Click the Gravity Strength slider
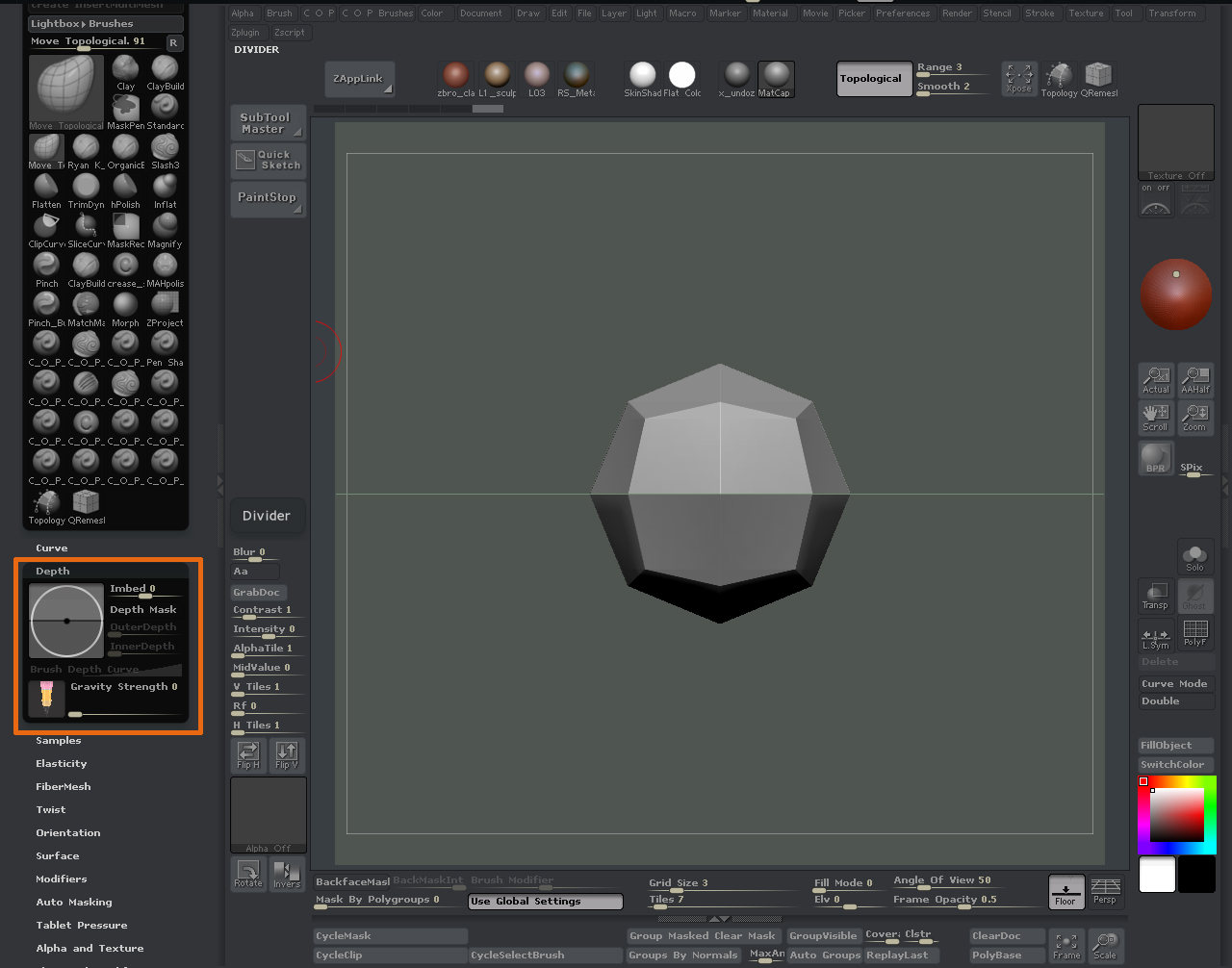Image resolution: width=1232 pixels, height=968 pixels. [x=125, y=714]
